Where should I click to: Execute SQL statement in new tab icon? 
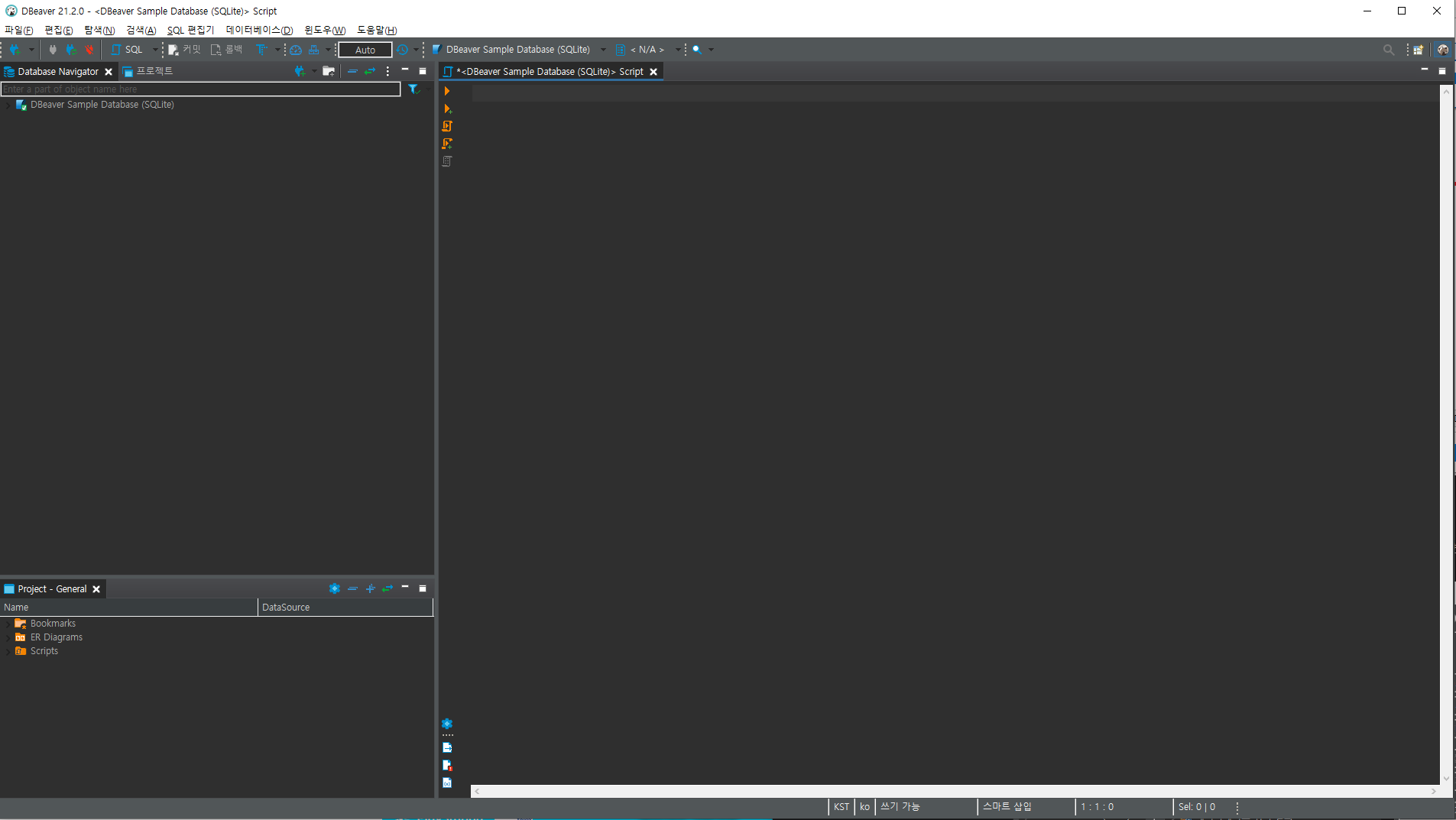tap(447, 109)
